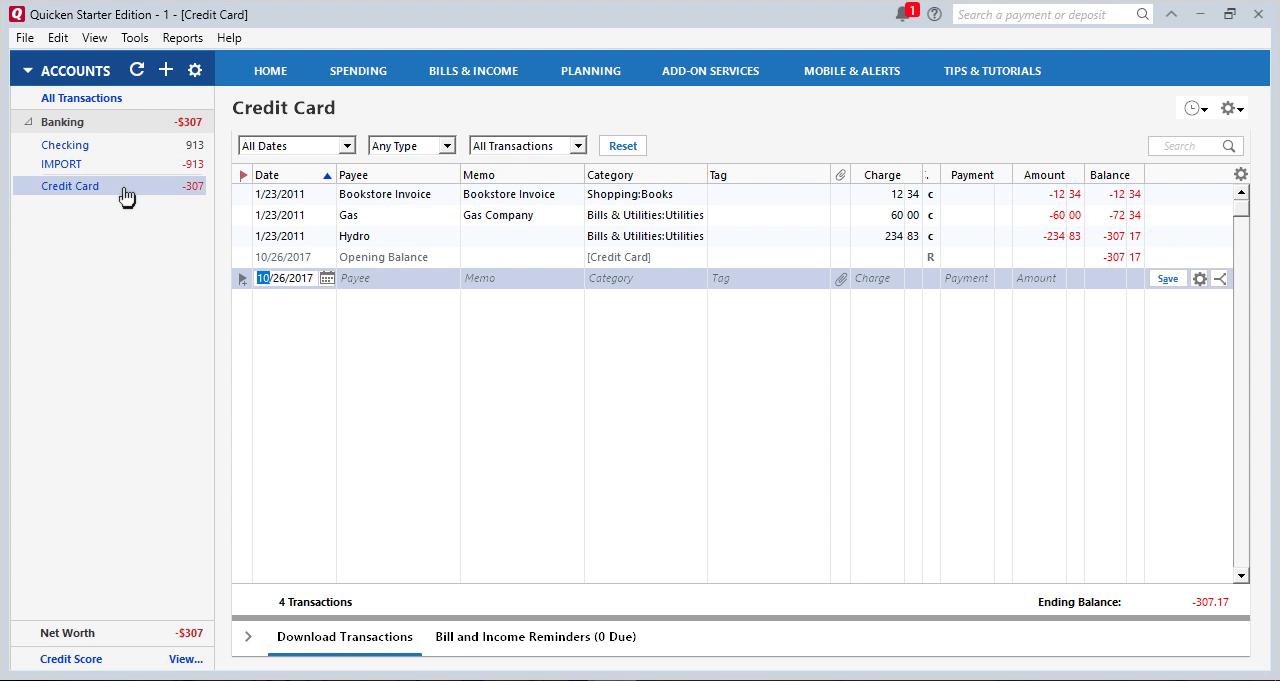This screenshot has height=681, width=1280.
Task: Attach a file to the new transaction
Action: point(841,279)
